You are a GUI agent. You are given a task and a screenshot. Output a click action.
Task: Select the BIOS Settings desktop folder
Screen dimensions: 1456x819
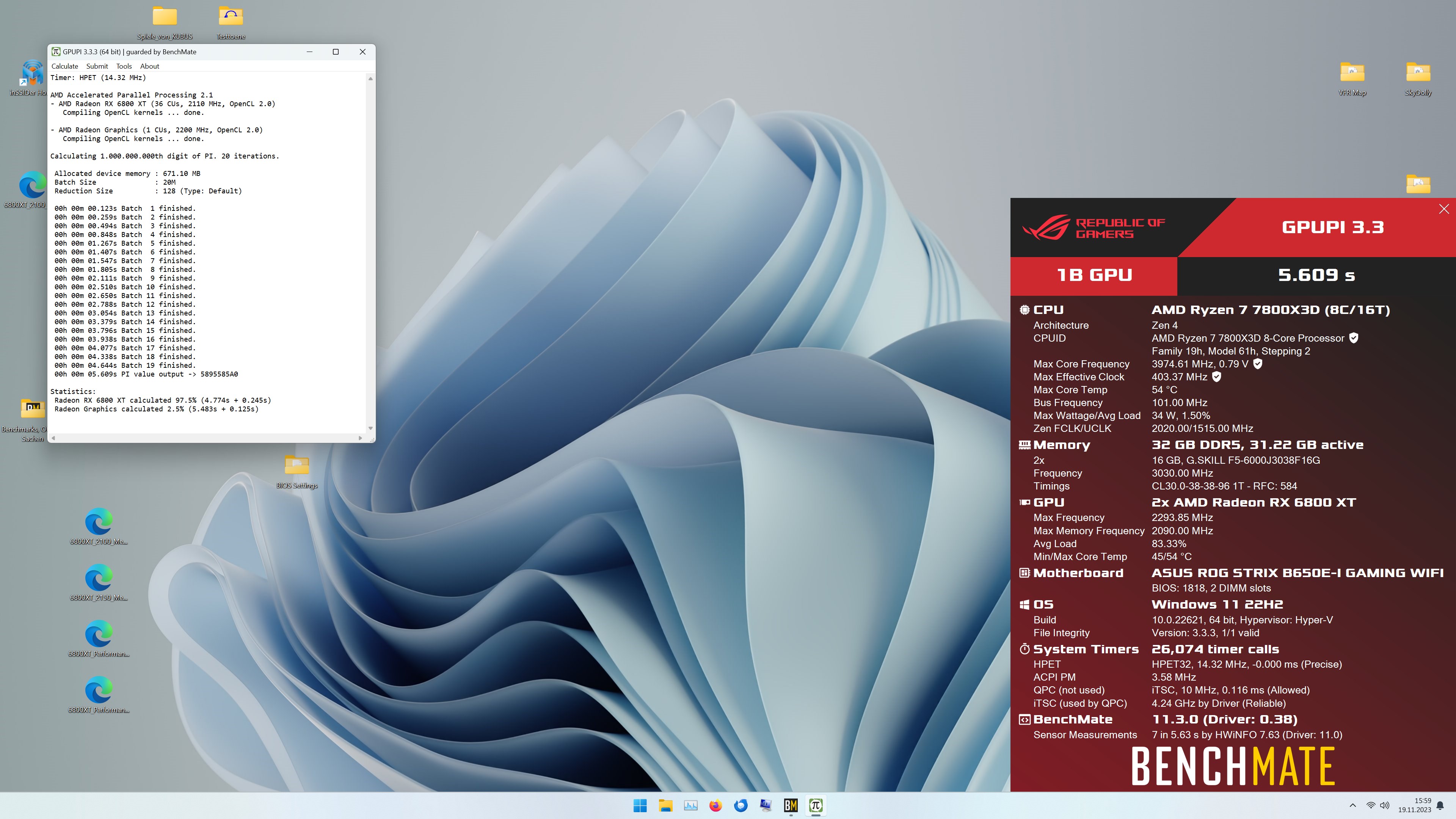pos(297,471)
